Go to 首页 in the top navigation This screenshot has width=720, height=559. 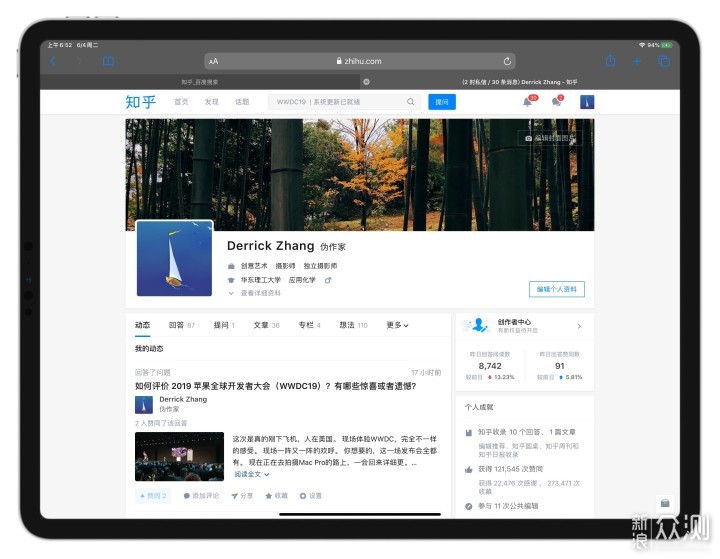181,102
